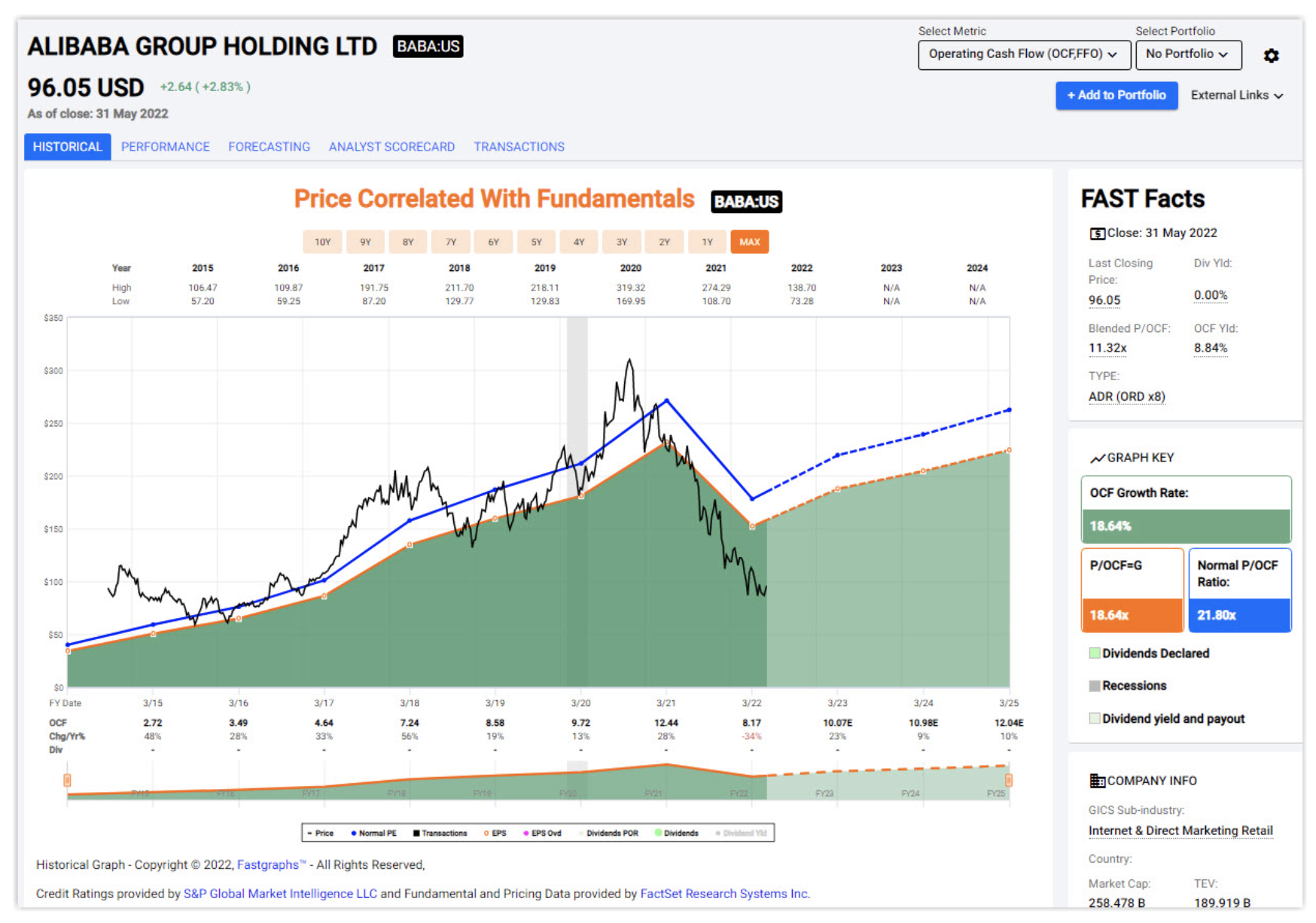Click the left handle of range slider
Image resolution: width=1316 pixels, height=923 pixels.
point(67,780)
